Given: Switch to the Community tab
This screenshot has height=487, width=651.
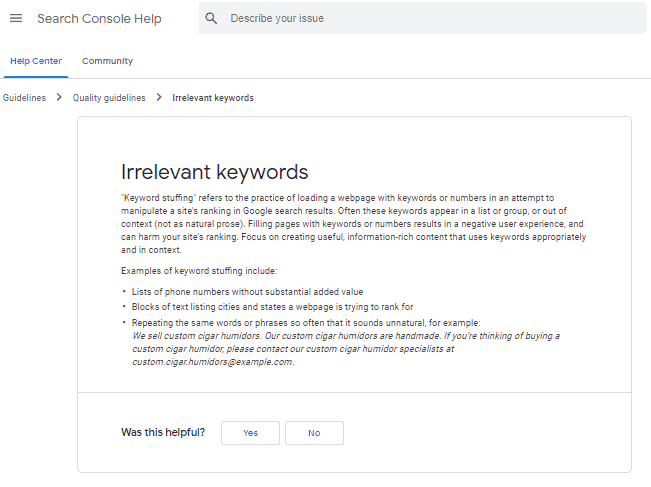Looking at the screenshot, I should (x=107, y=61).
